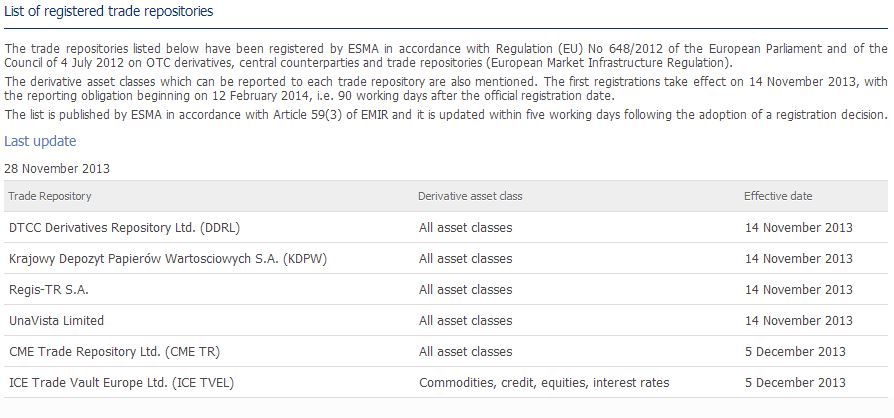Click the 5 December 2013 date for CME TR

pyautogui.click(x=795, y=352)
